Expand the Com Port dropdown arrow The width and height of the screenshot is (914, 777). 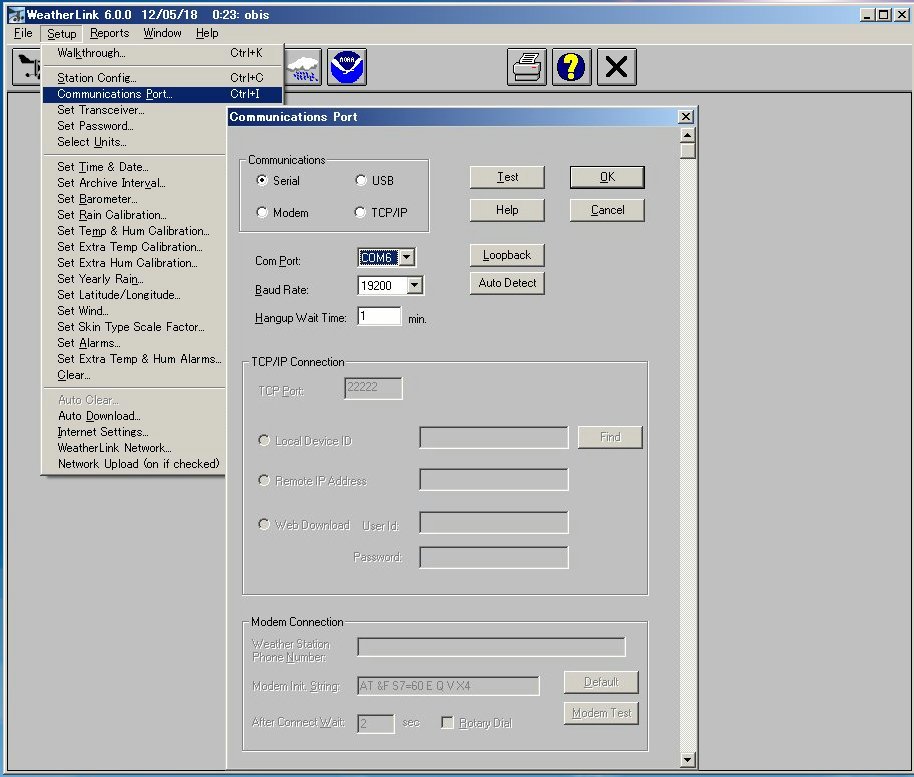tap(407, 257)
